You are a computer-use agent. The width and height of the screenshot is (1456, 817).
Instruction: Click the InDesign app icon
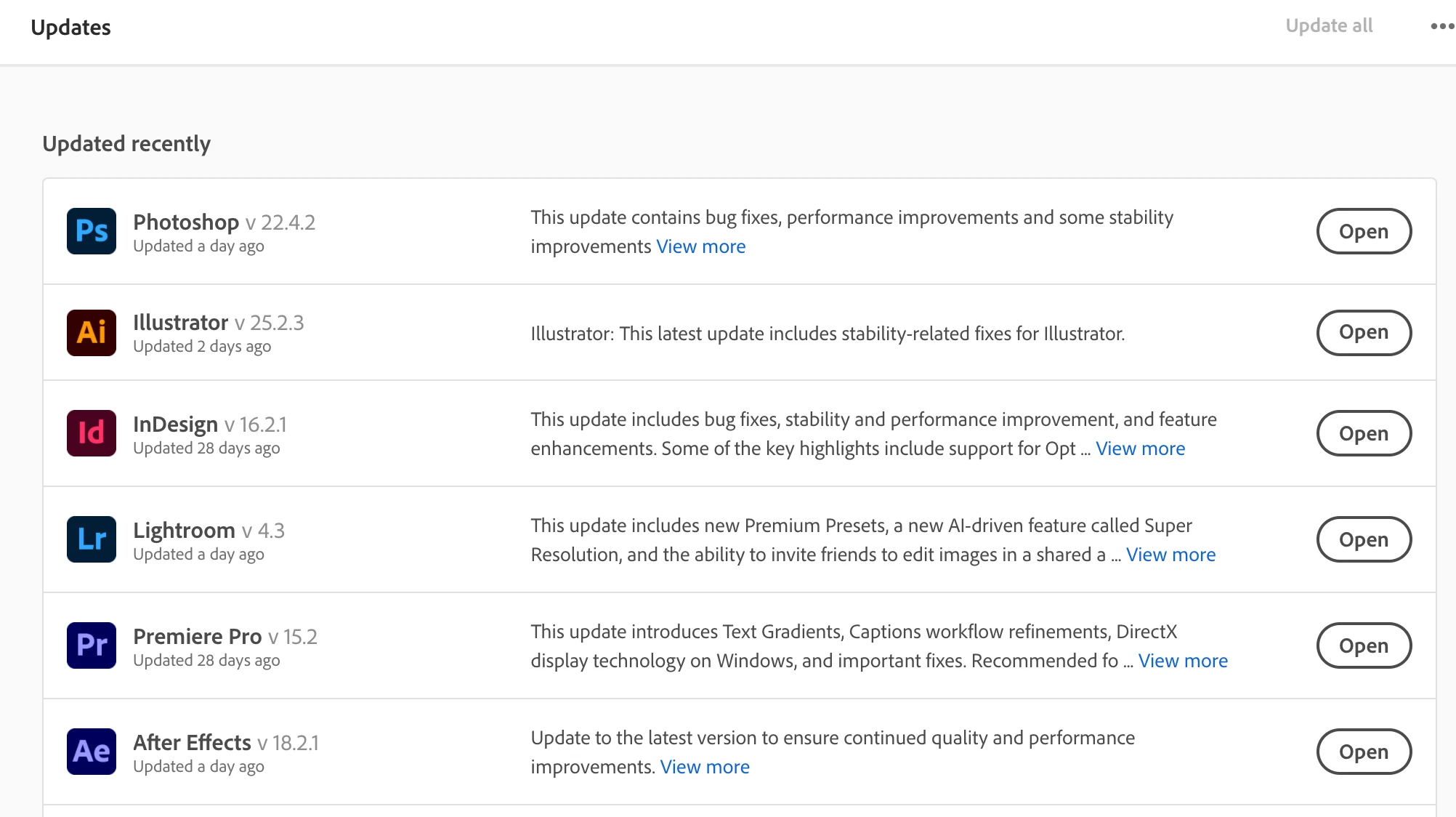[x=92, y=433]
